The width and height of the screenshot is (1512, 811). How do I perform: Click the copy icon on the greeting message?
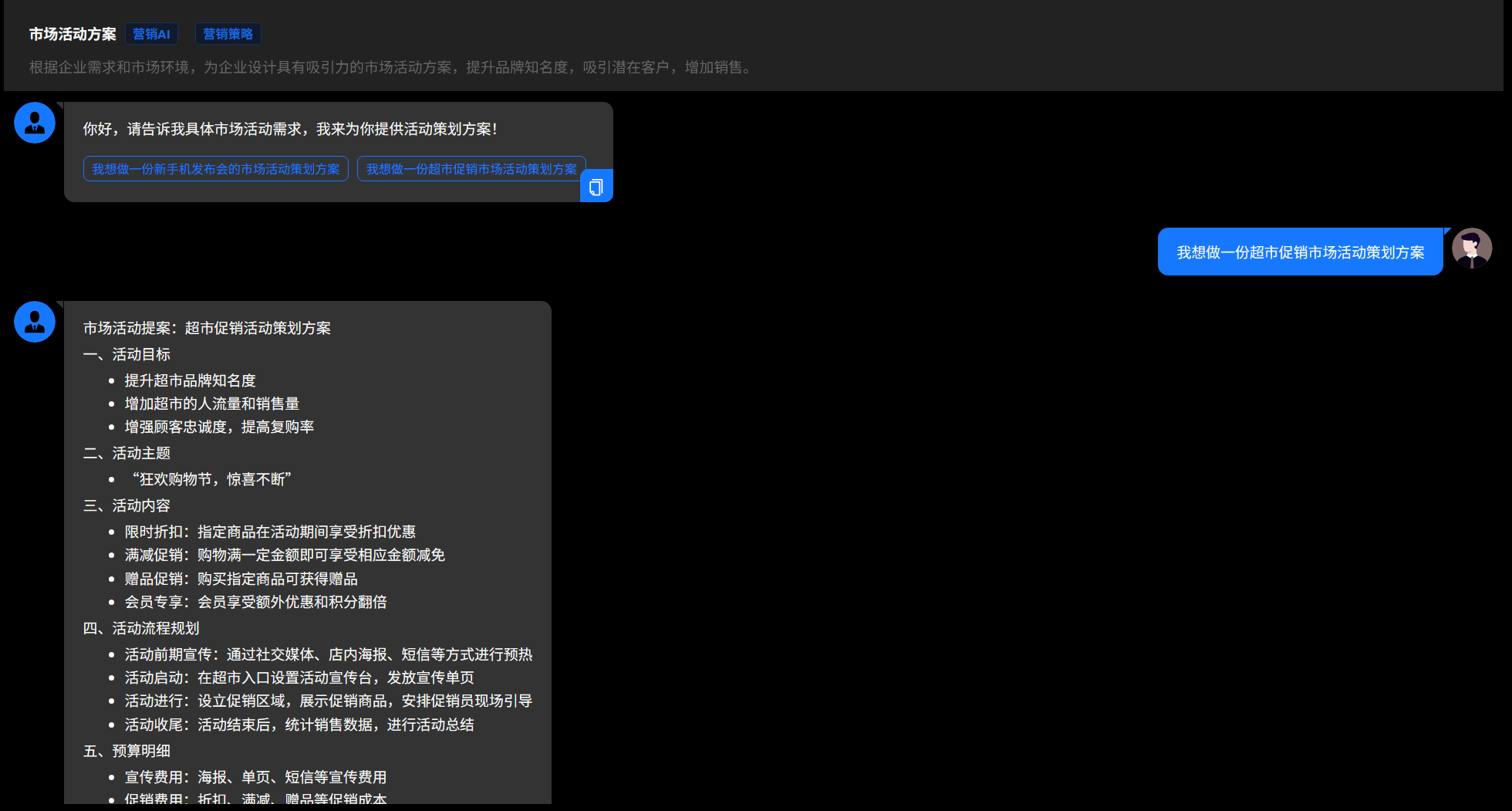596,187
